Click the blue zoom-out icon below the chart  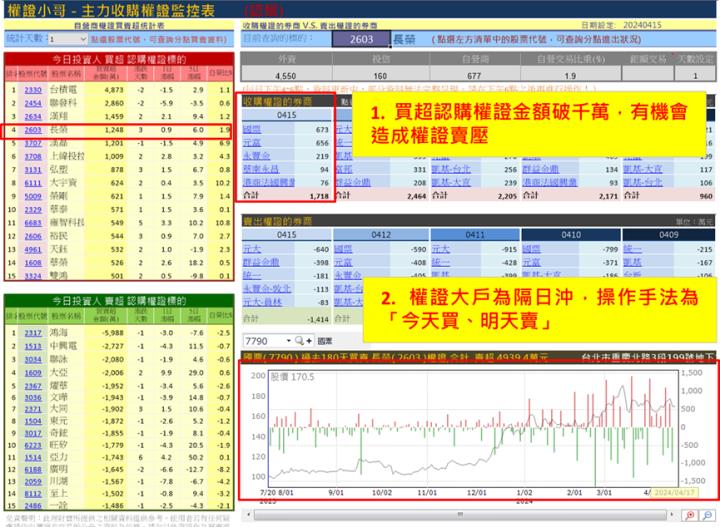708,515
